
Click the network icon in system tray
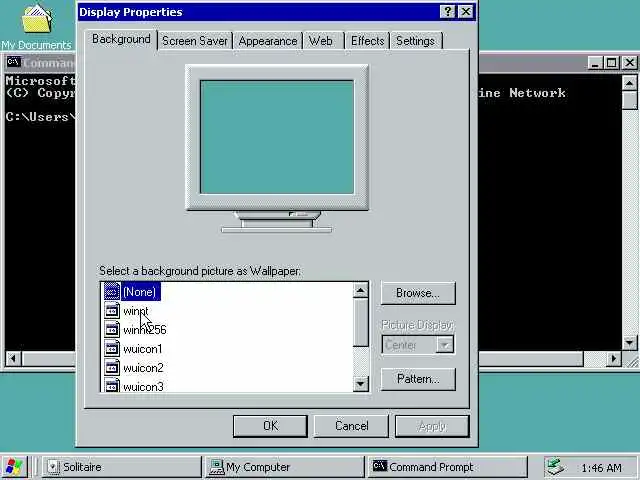[x=555, y=467]
